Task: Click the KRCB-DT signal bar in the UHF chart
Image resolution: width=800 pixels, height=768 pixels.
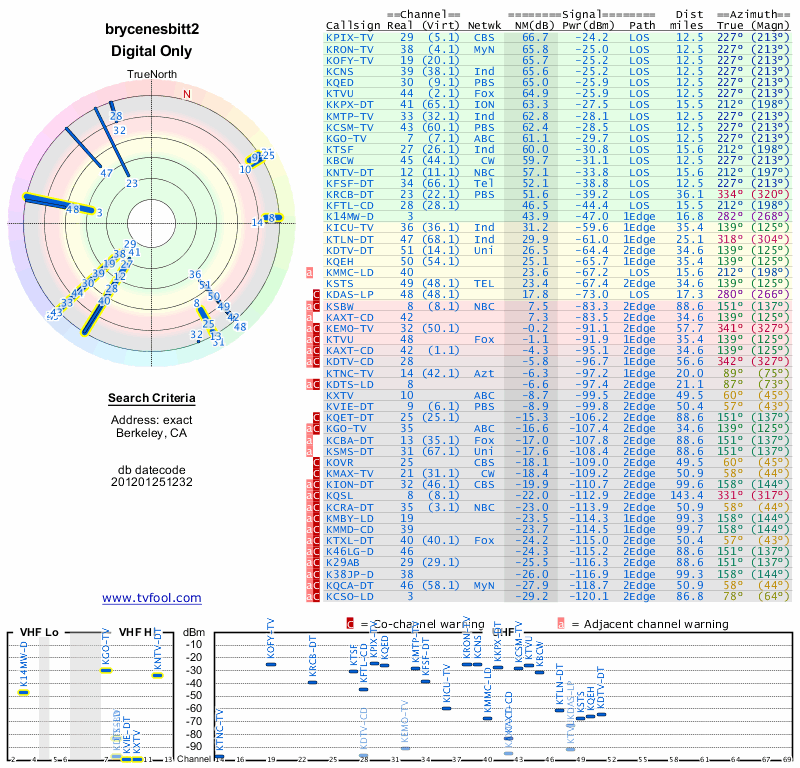Action: pos(313,682)
